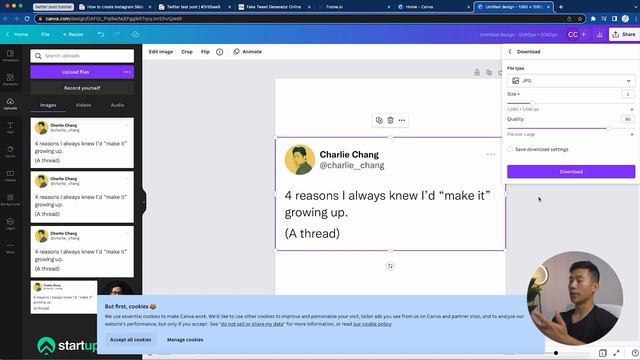Open the Styles sidebar panel

pyautogui.click(x=10, y=152)
